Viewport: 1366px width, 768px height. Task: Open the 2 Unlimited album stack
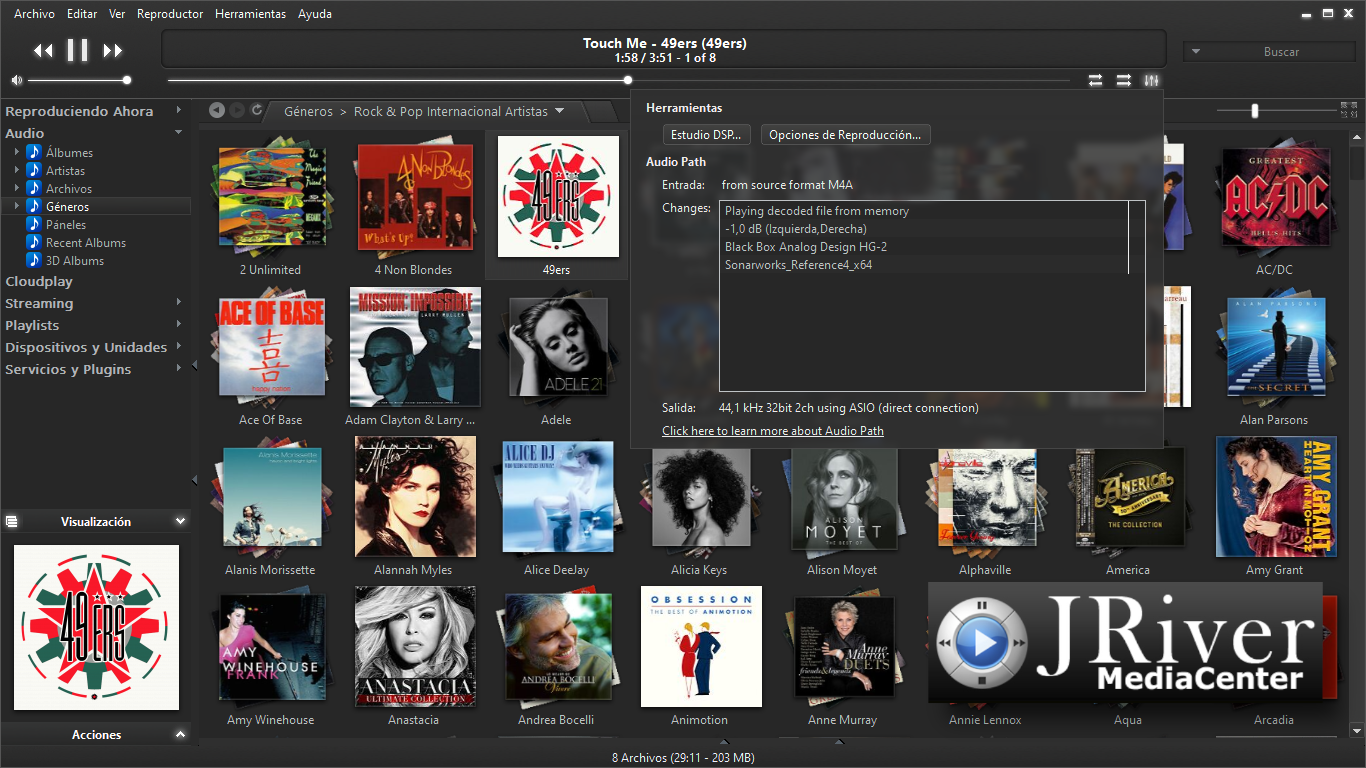click(x=270, y=196)
